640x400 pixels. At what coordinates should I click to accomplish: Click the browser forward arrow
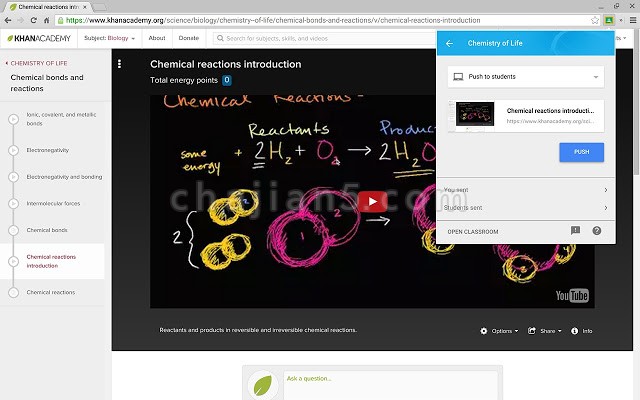(21, 20)
